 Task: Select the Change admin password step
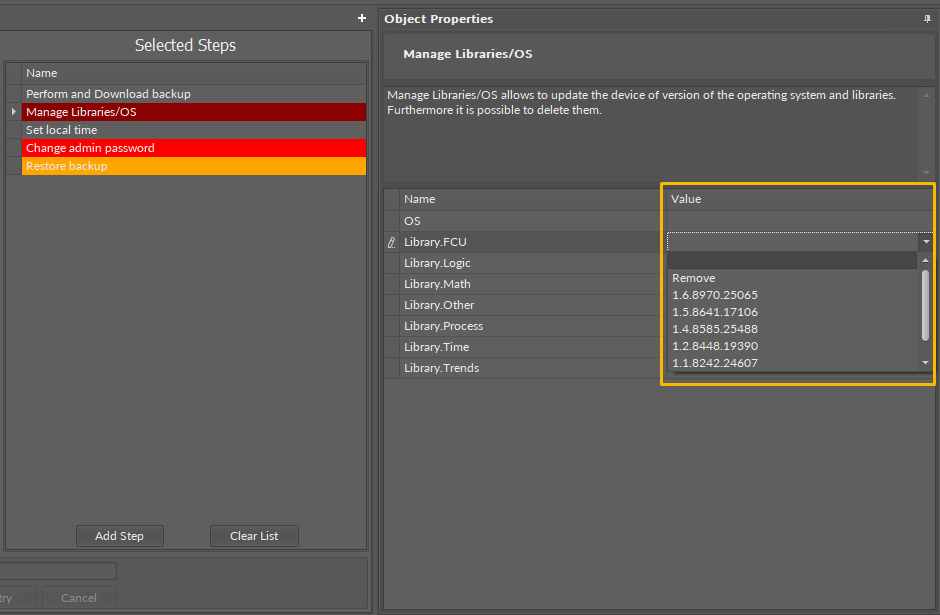click(90, 148)
